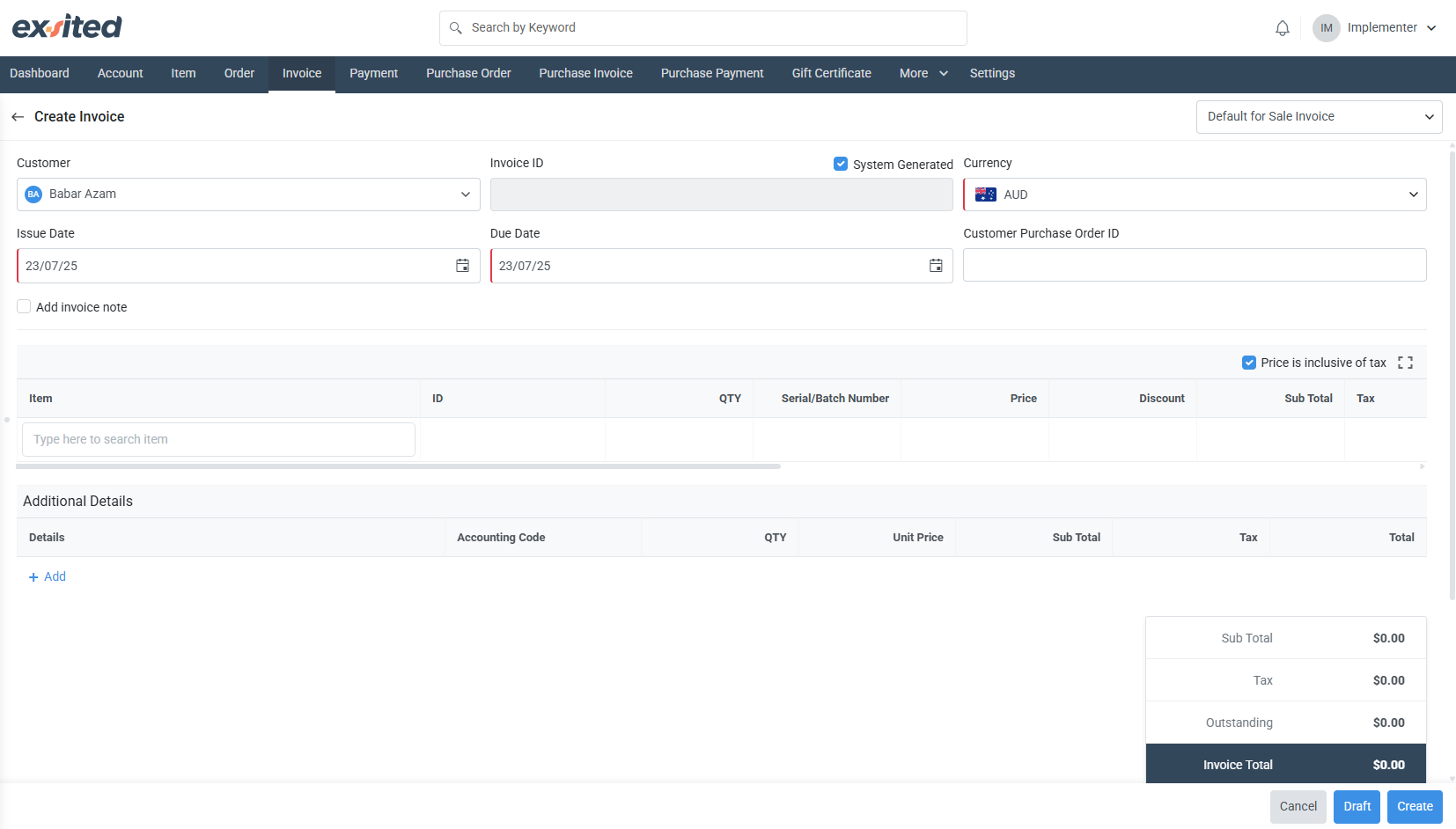This screenshot has width=1456, height=829.
Task: Click the exsited logo
Action: 67,26
